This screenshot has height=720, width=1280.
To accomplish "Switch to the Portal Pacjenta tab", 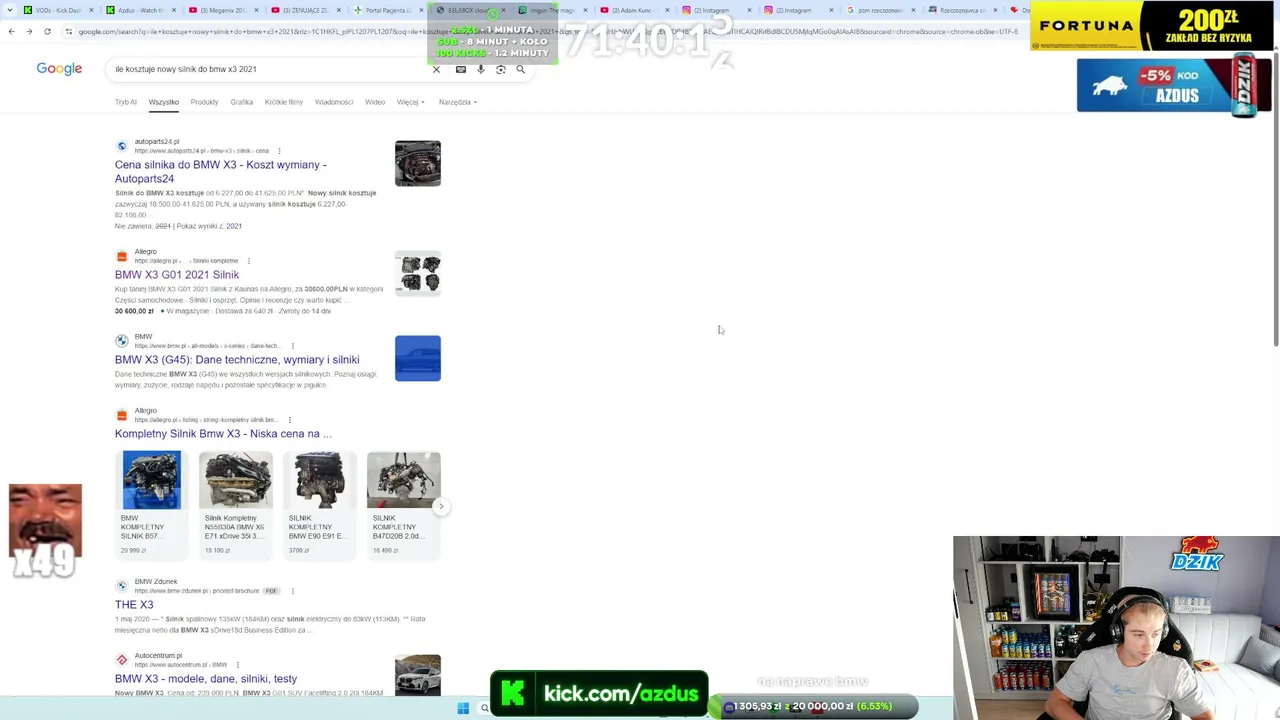I will coord(387,10).
